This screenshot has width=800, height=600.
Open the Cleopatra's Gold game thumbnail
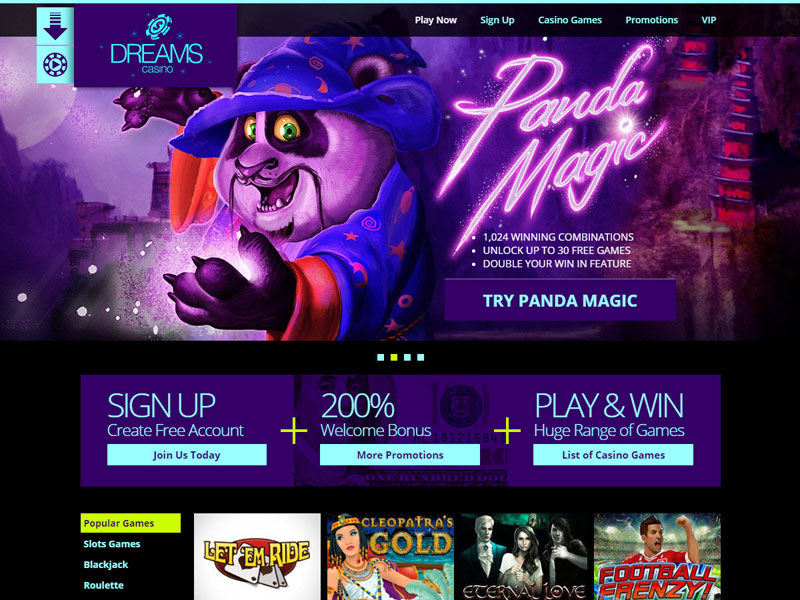(390, 557)
